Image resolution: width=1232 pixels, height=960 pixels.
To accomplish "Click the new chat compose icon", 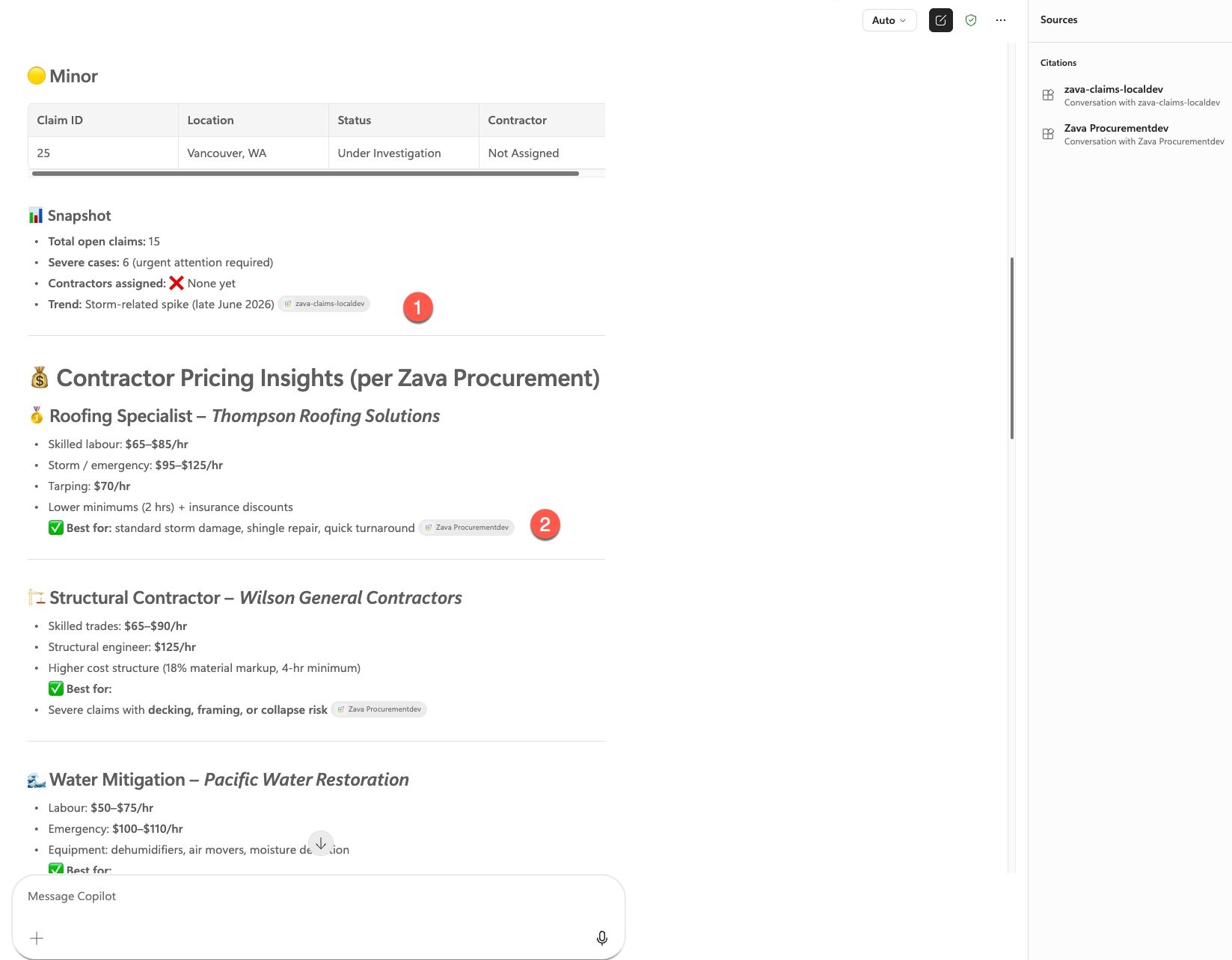I will coord(940,20).
